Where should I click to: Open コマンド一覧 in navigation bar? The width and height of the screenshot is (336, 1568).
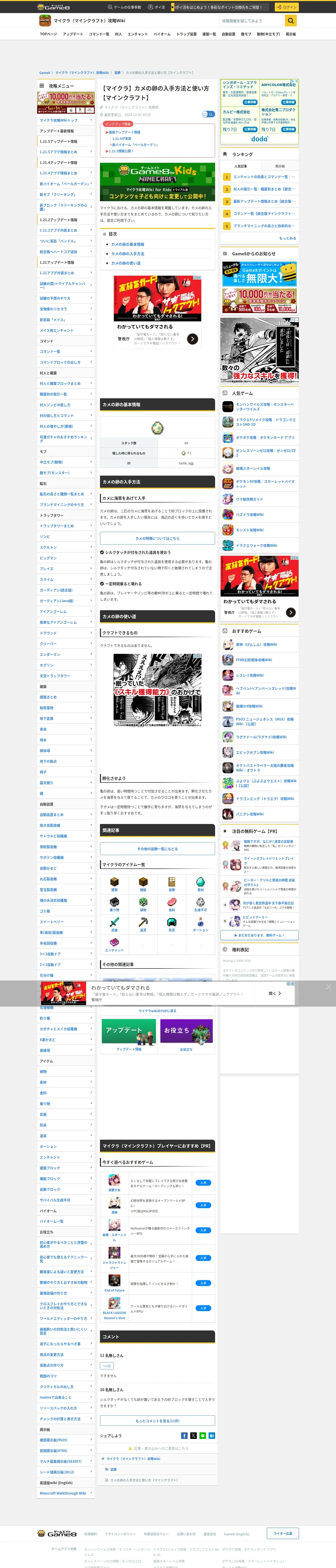coord(99,34)
